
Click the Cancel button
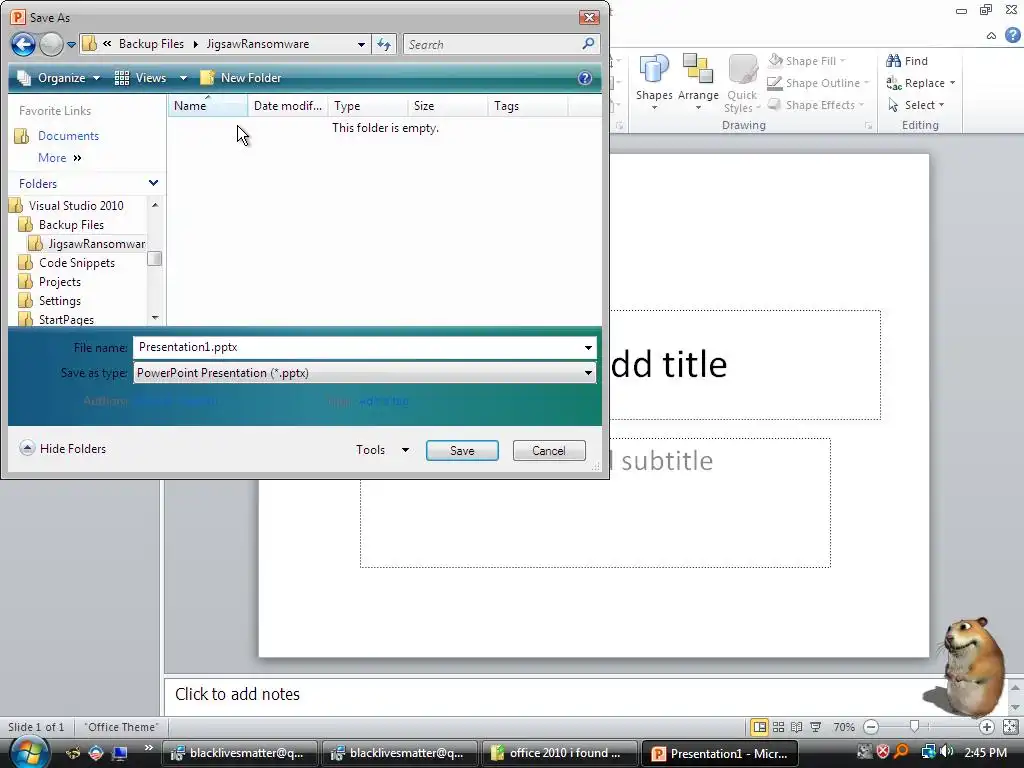pyautogui.click(x=549, y=451)
